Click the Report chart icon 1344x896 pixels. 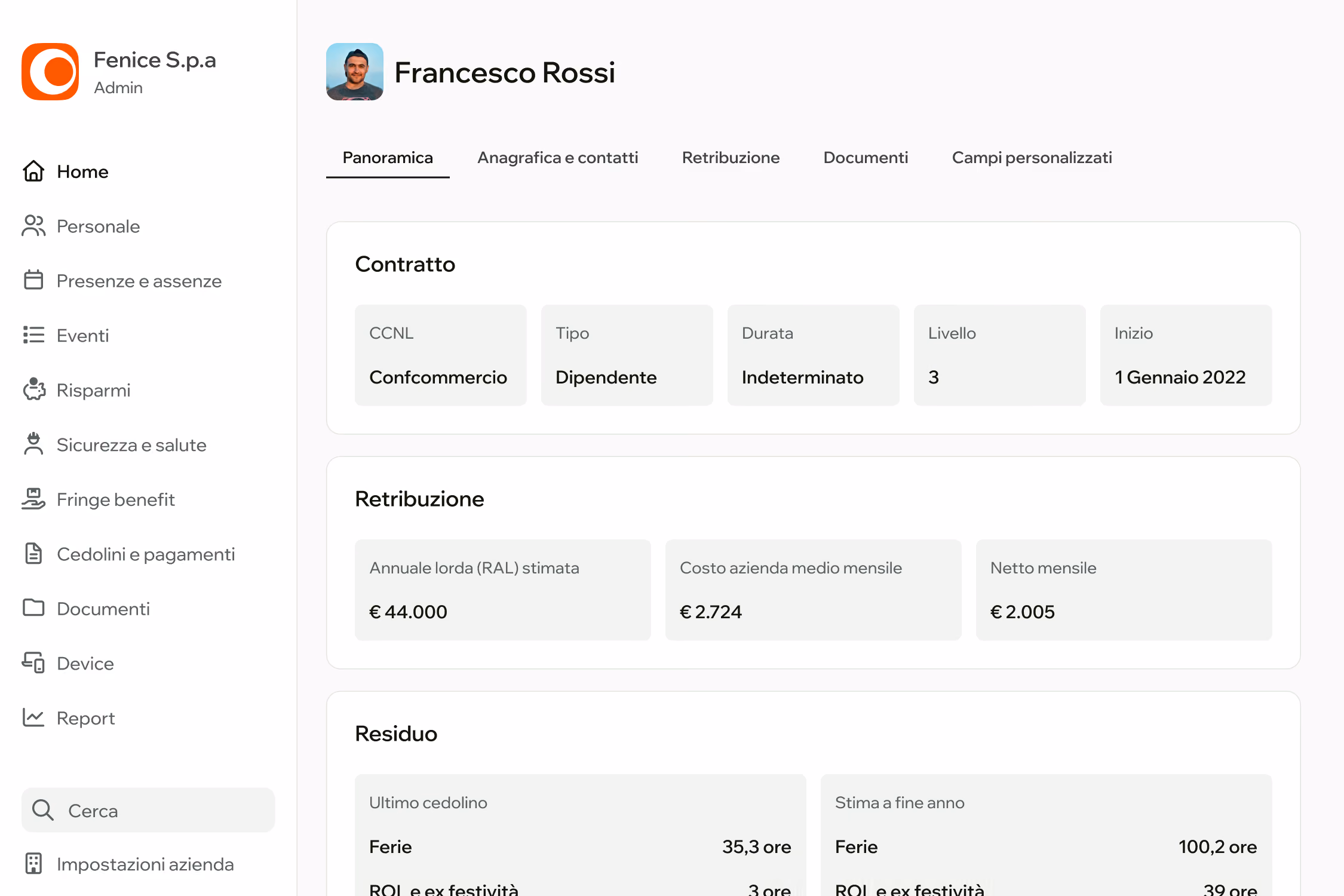point(33,717)
